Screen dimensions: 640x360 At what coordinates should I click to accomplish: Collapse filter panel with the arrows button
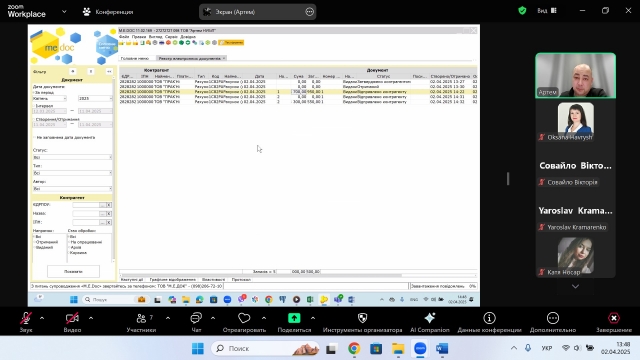tap(109, 71)
